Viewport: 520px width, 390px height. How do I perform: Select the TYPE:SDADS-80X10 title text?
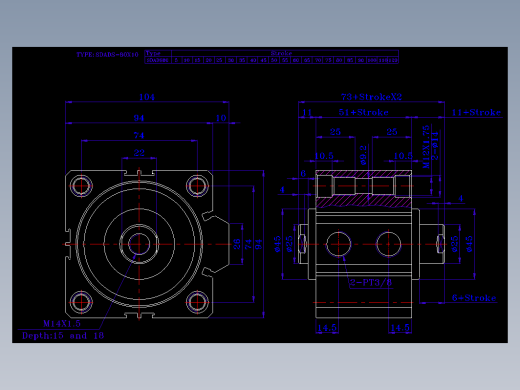pyautogui.click(x=107, y=55)
